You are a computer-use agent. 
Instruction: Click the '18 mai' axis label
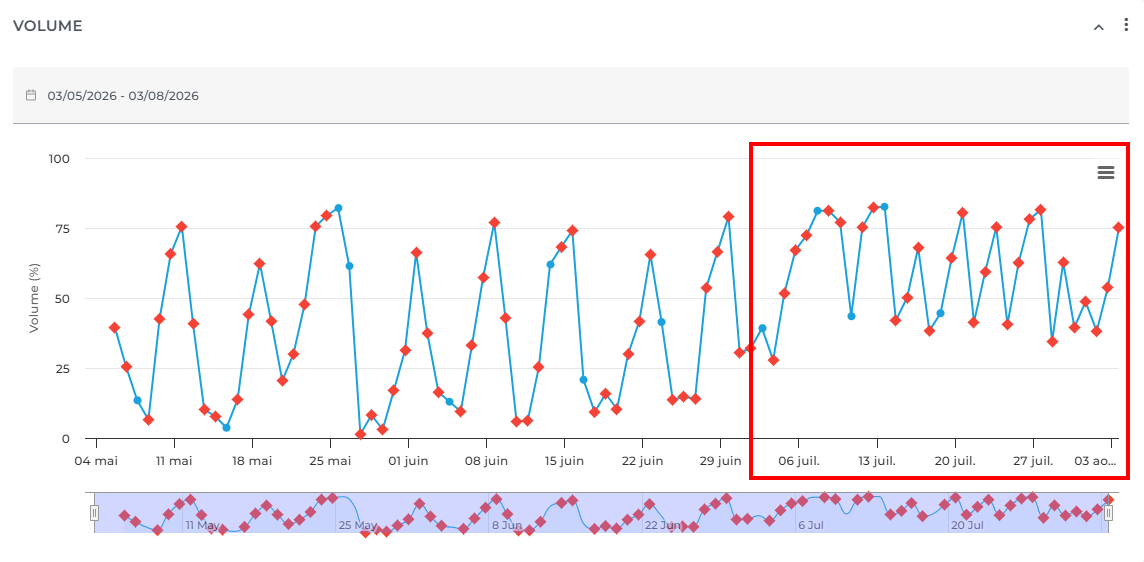252,461
